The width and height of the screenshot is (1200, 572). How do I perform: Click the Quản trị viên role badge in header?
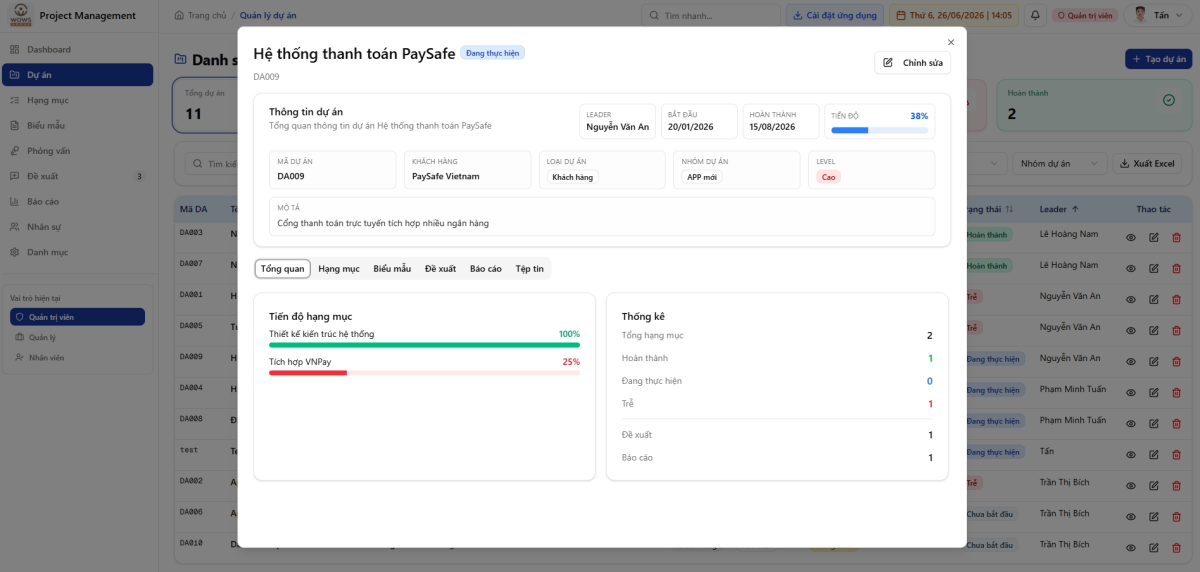[1084, 15]
